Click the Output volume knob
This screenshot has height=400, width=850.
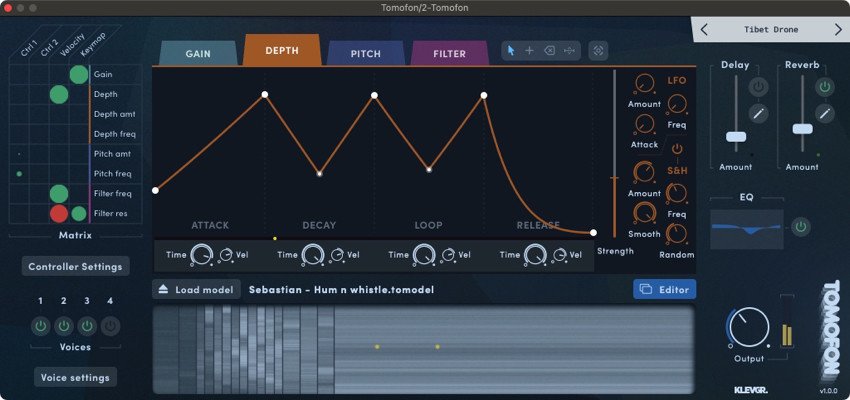pyautogui.click(x=749, y=327)
